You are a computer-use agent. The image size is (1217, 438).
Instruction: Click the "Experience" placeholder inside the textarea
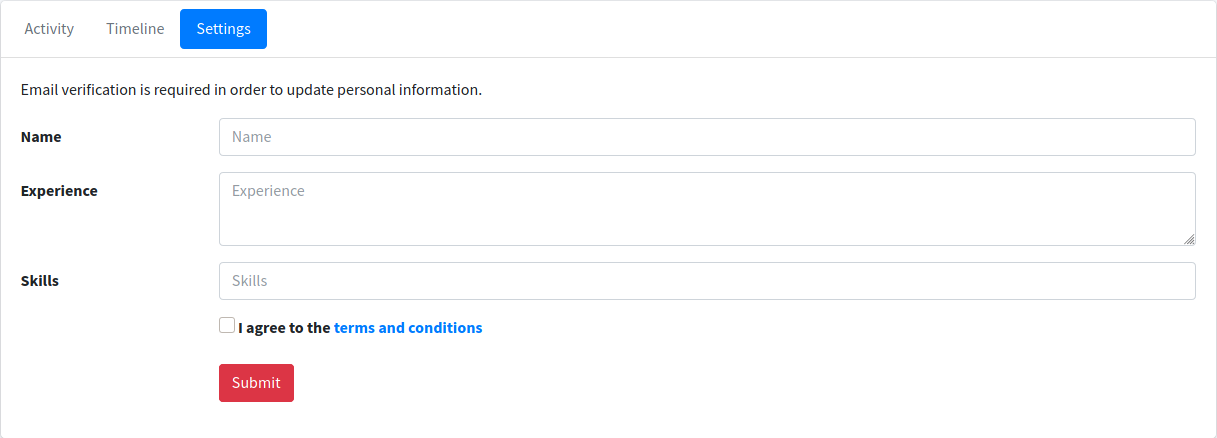(268, 191)
